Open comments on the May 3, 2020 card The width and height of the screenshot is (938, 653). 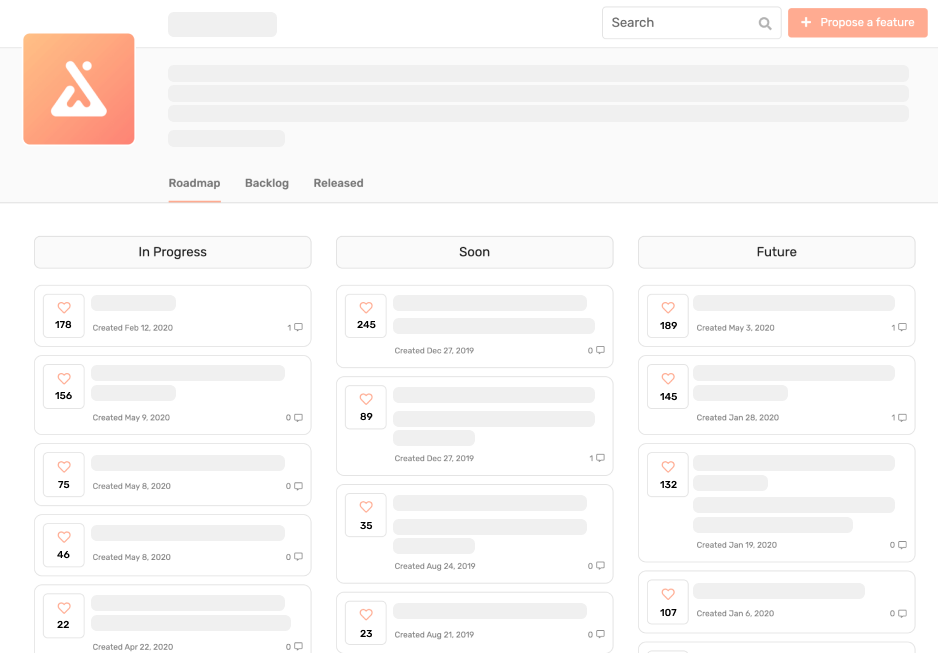click(899, 327)
